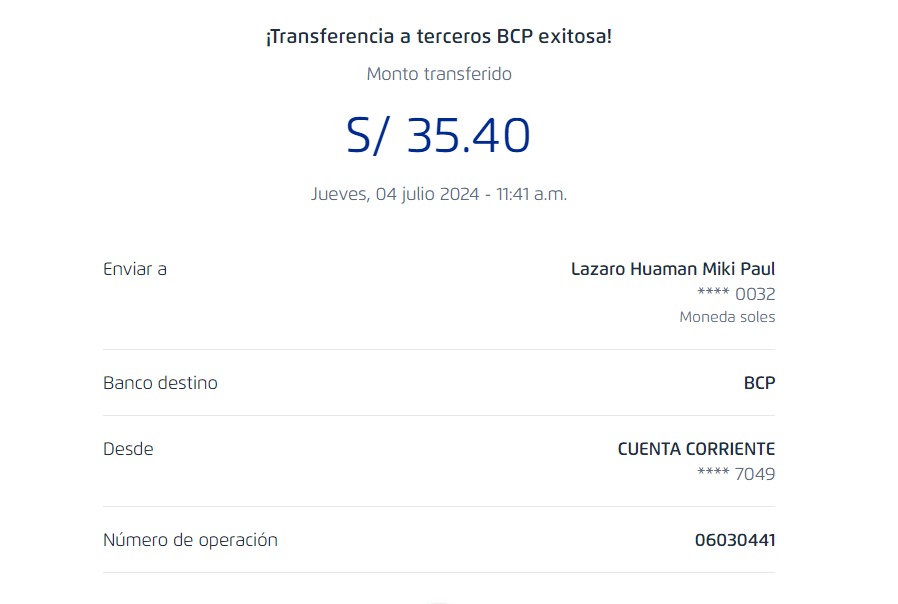Click the CUENTA CORRIENTE source account

(696, 449)
